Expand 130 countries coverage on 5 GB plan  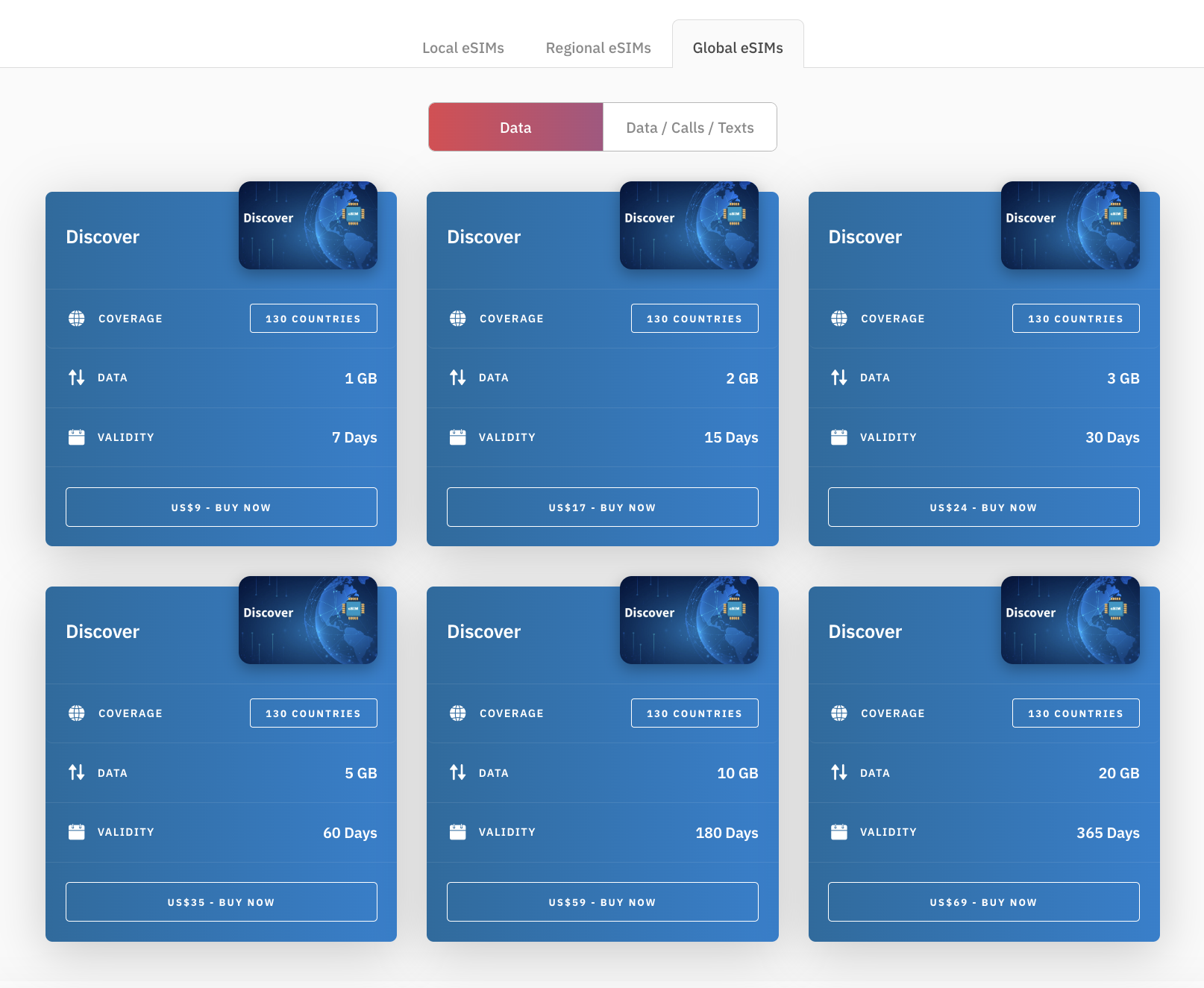pos(313,713)
